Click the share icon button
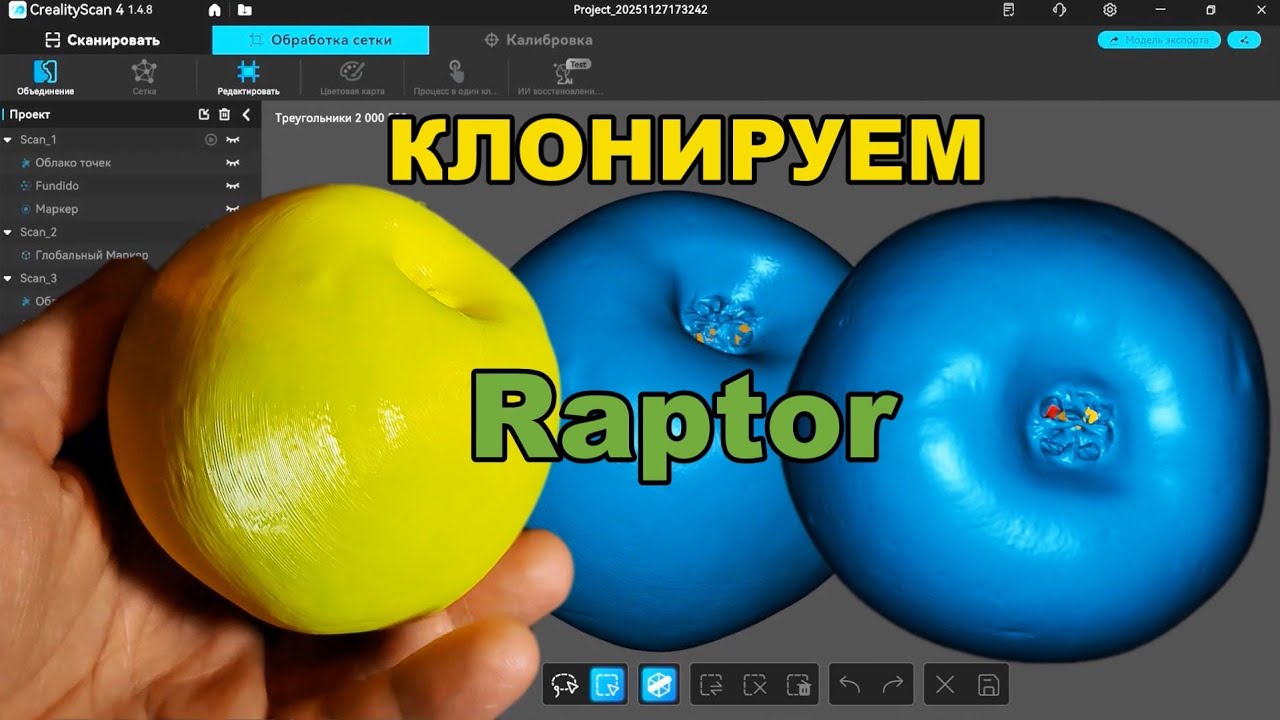Screen dimensions: 1280x720 [x=1244, y=40]
